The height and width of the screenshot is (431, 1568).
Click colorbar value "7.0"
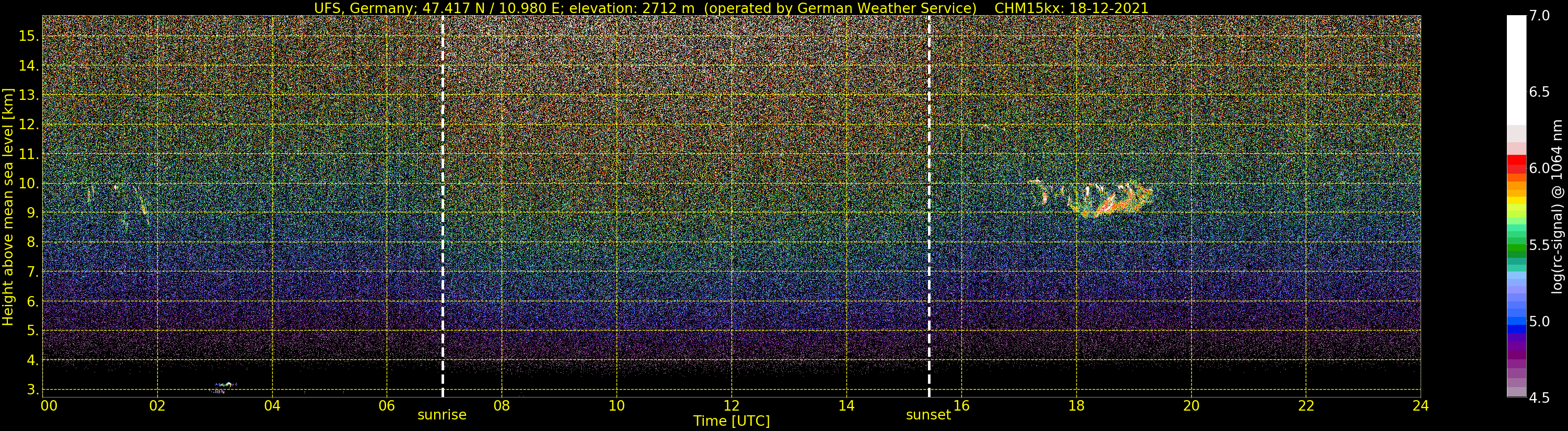tap(1539, 16)
